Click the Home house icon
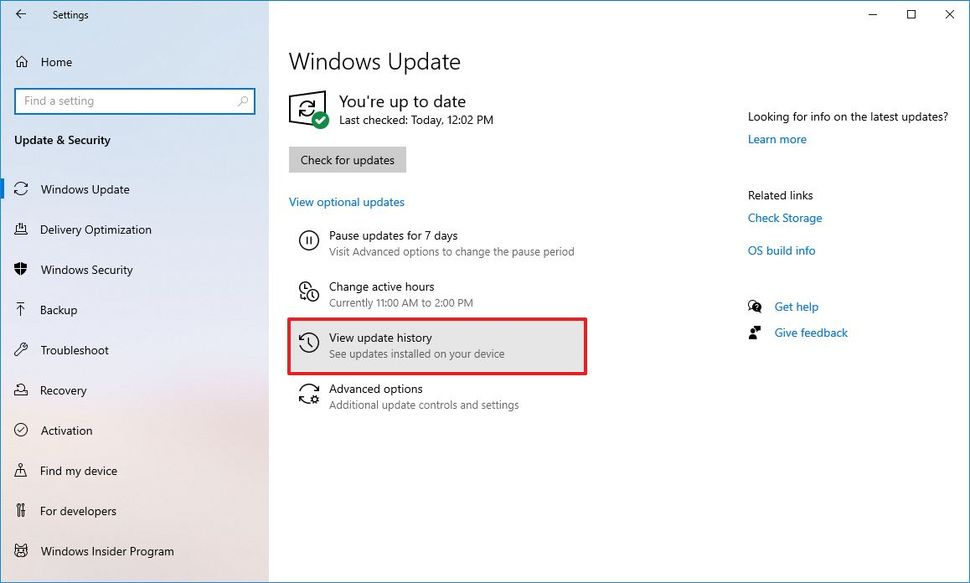This screenshot has width=970, height=583. pyautogui.click(x=22, y=62)
